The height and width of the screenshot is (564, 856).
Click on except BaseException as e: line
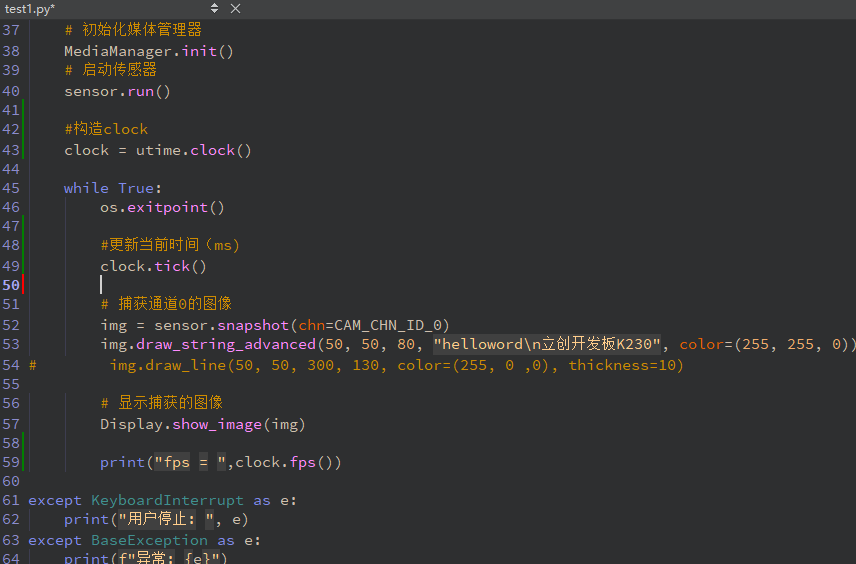[x=144, y=541]
